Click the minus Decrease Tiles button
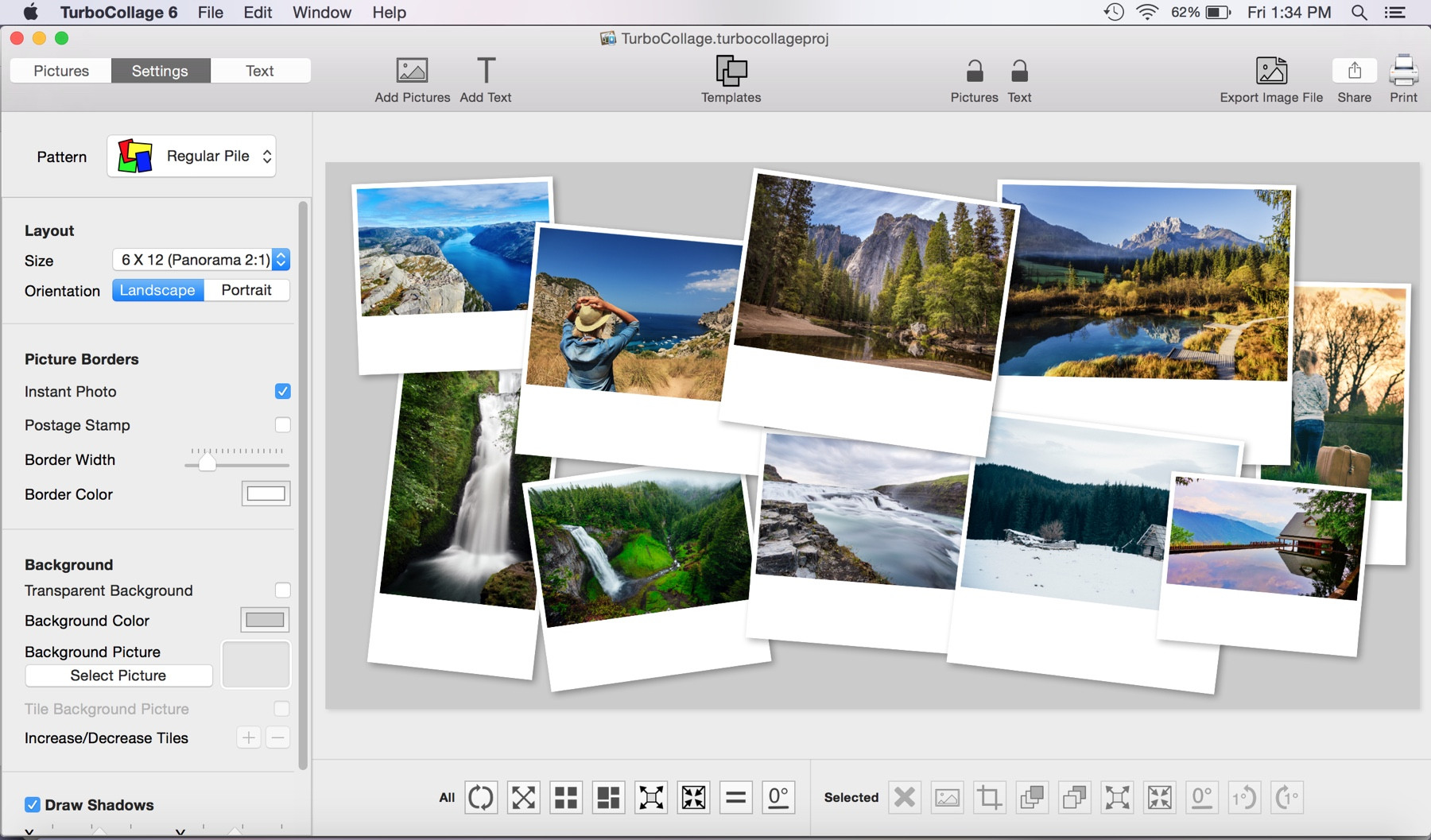Image resolution: width=1431 pixels, height=840 pixels. tap(277, 737)
